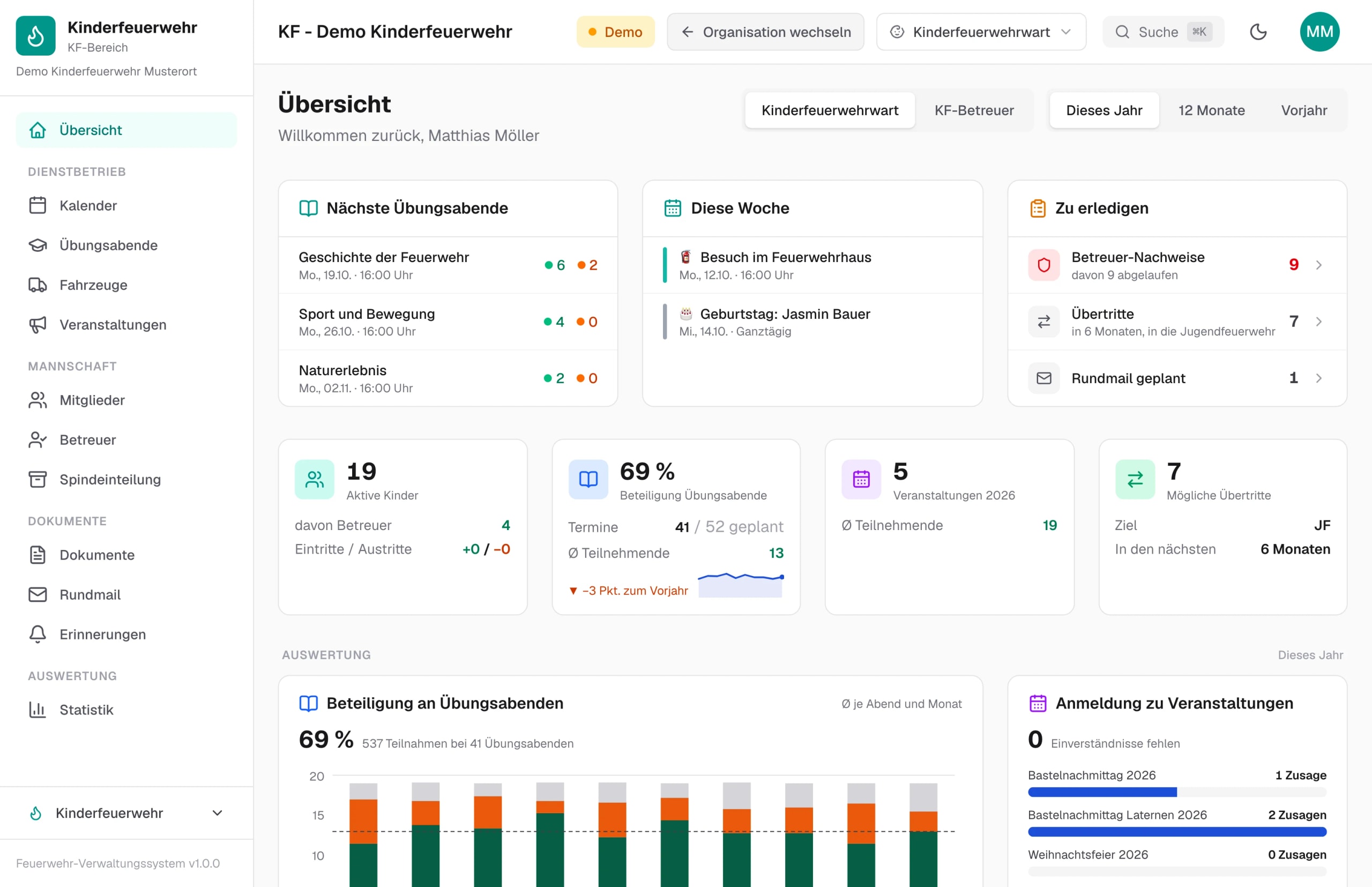Click the Mitglieder people icon
Screen dimensions: 1372x887
(38, 400)
